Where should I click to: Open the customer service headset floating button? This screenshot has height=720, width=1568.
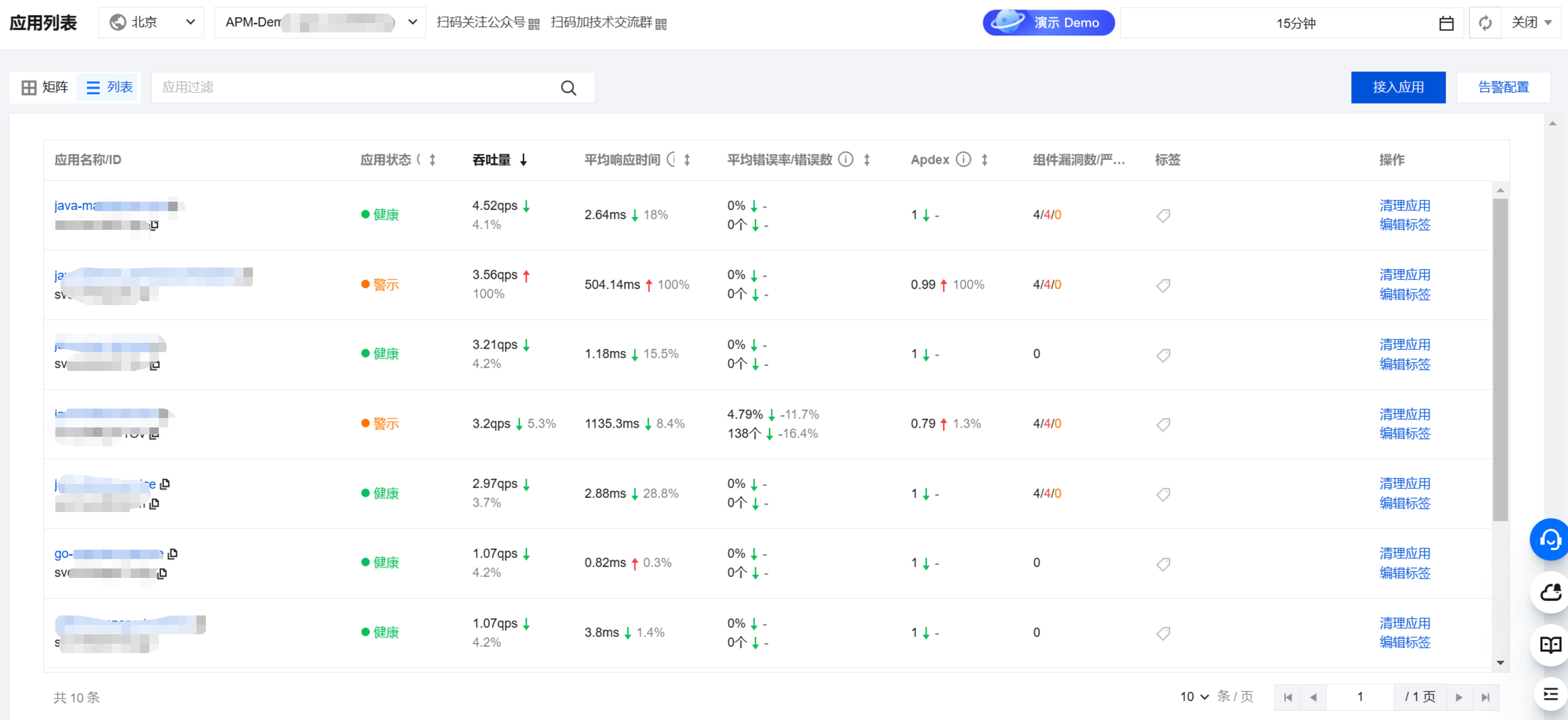pyautogui.click(x=1549, y=539)
